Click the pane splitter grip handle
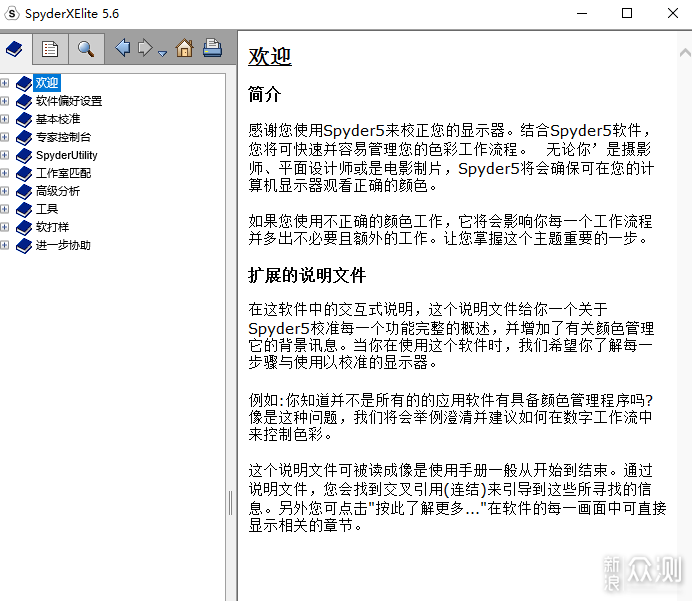This screenshot has height=601, width=692. (230, 503)
